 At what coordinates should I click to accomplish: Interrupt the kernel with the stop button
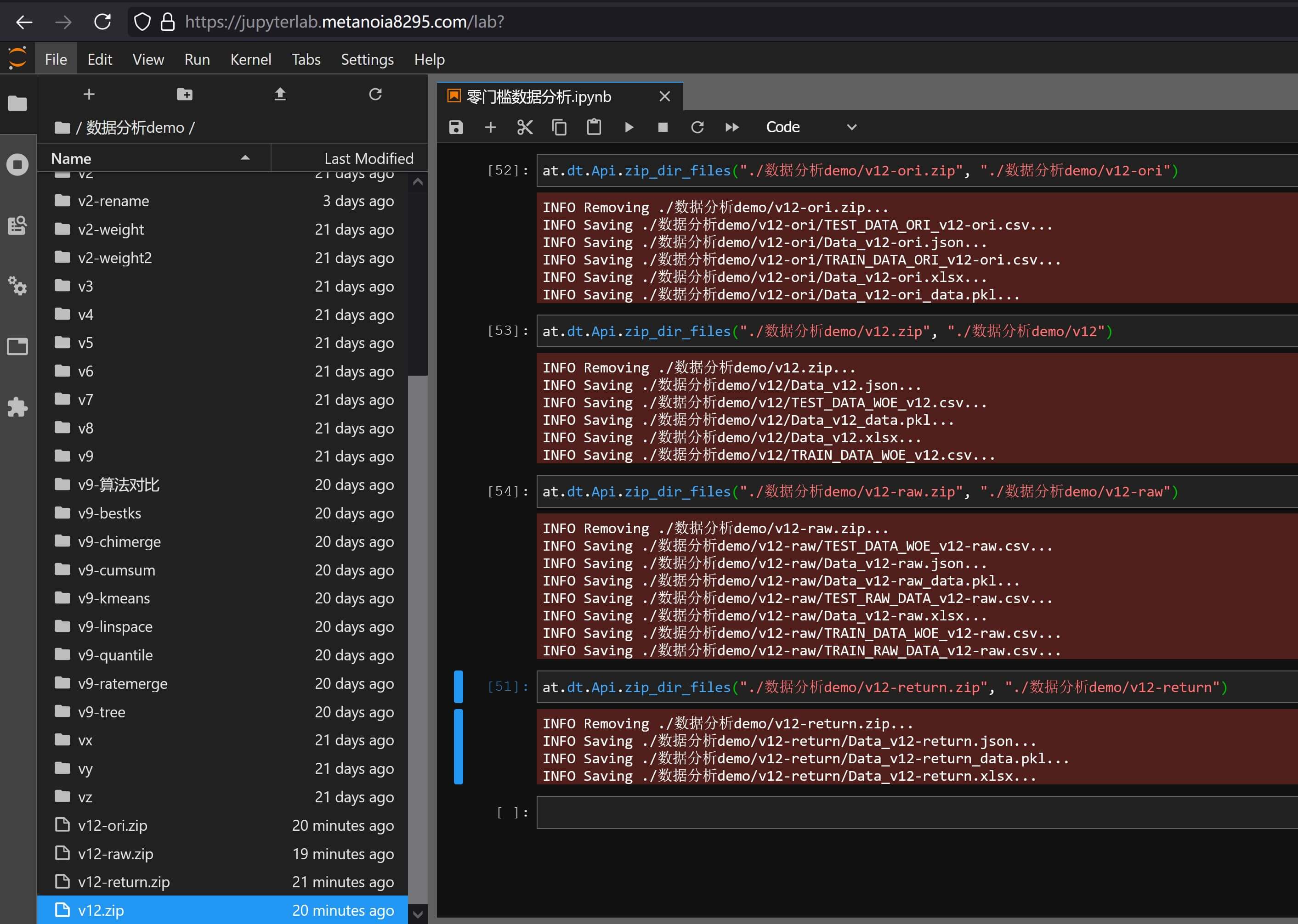(663, 127)
